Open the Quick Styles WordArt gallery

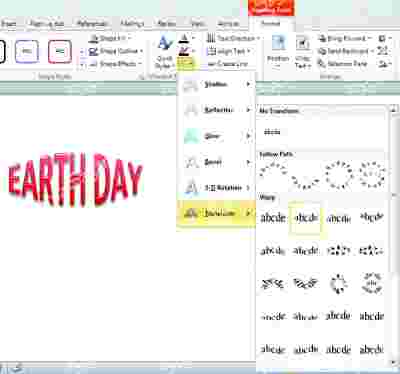pos(165,52)
